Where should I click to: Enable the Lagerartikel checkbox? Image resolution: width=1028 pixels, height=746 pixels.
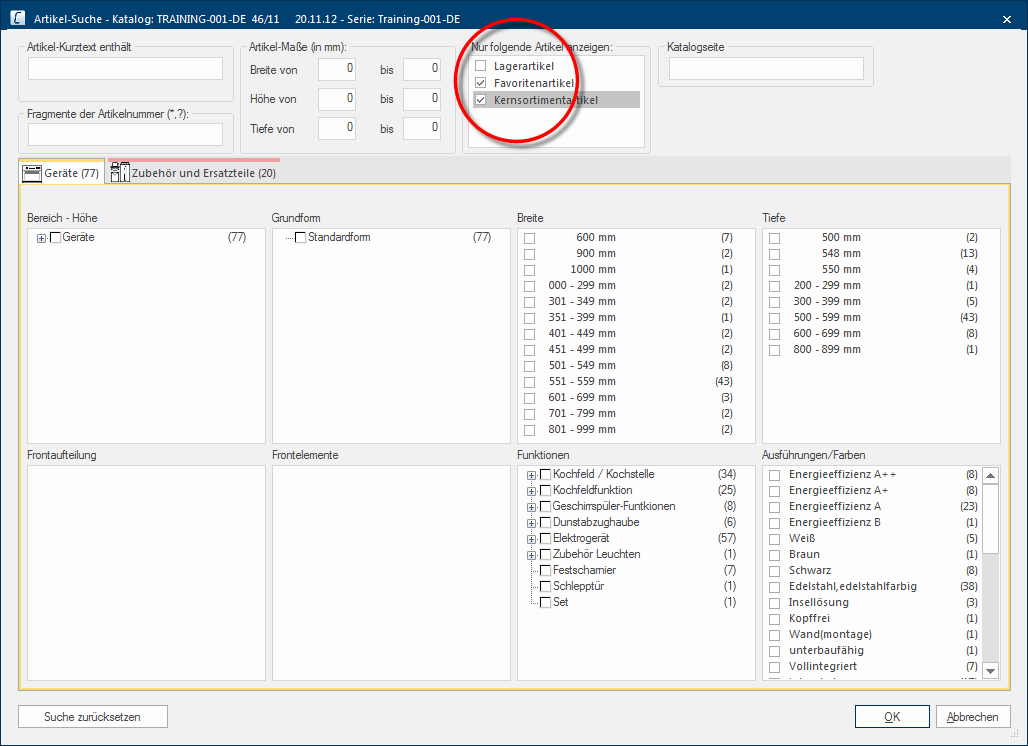(481, 66)
